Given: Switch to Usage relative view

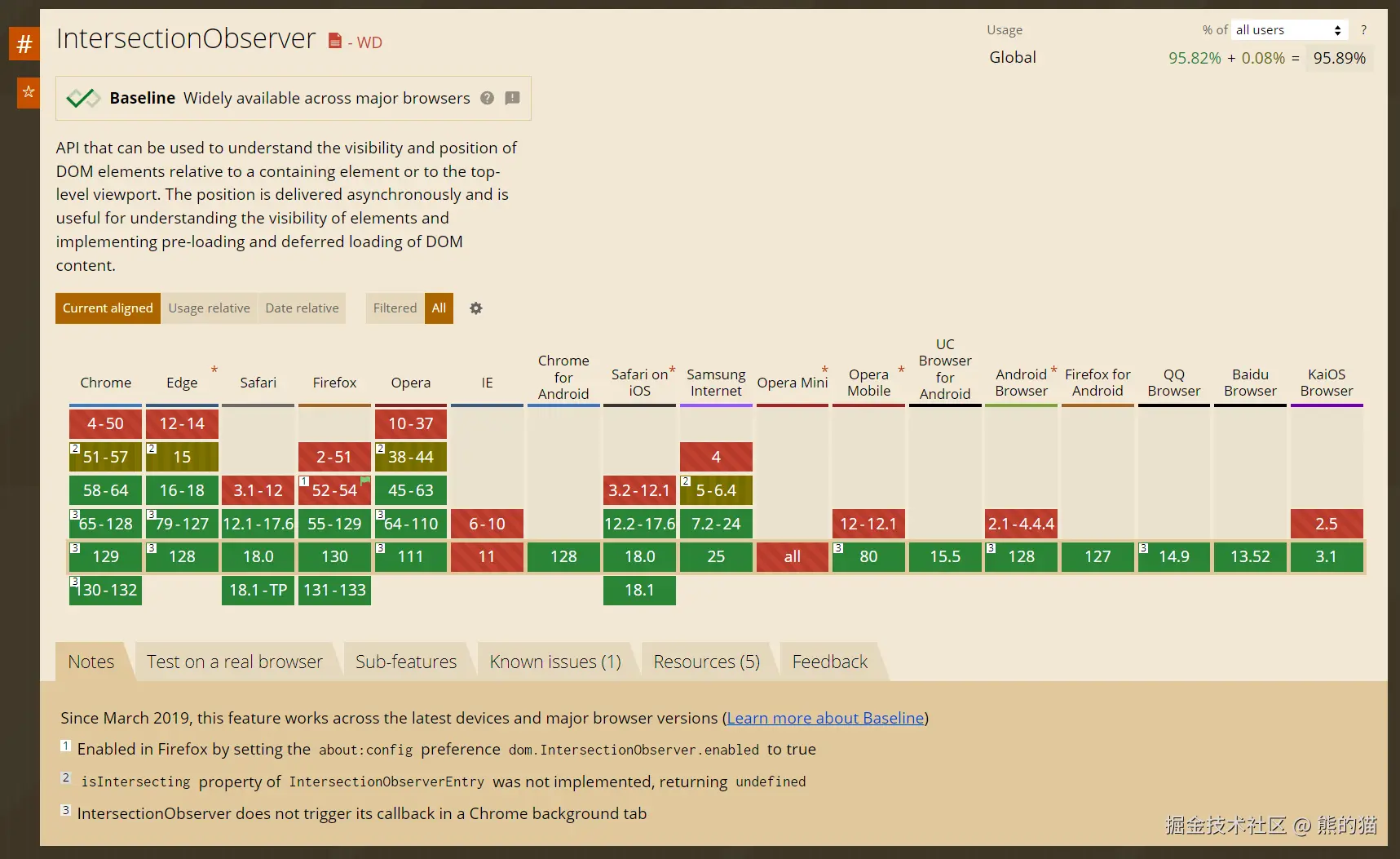Looking at the screenshot, I should 210,308.
